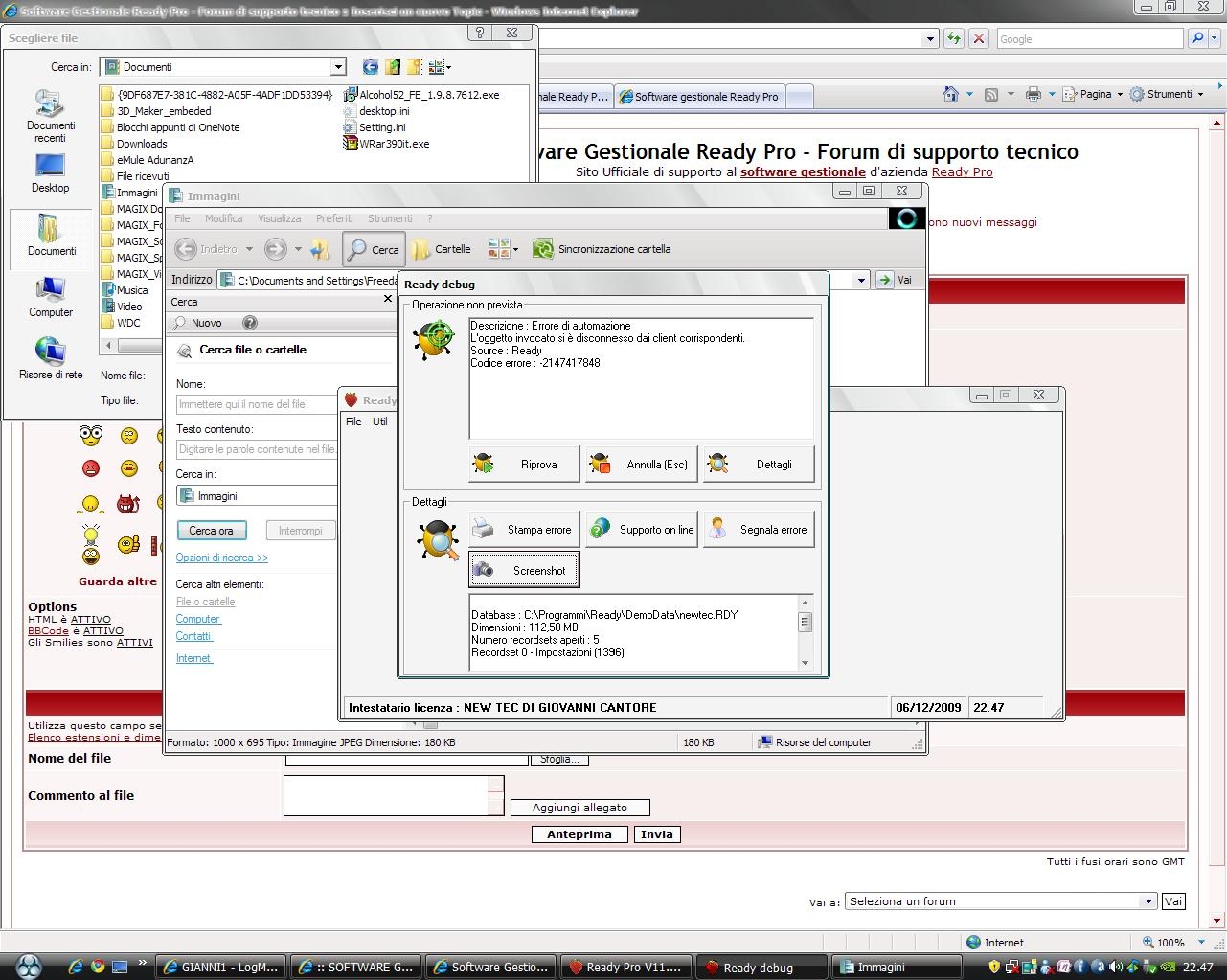Click the Ready debug details scrollbar down arrow
The height and width of the screenshot is (980, 1227).
pos(805,662)
